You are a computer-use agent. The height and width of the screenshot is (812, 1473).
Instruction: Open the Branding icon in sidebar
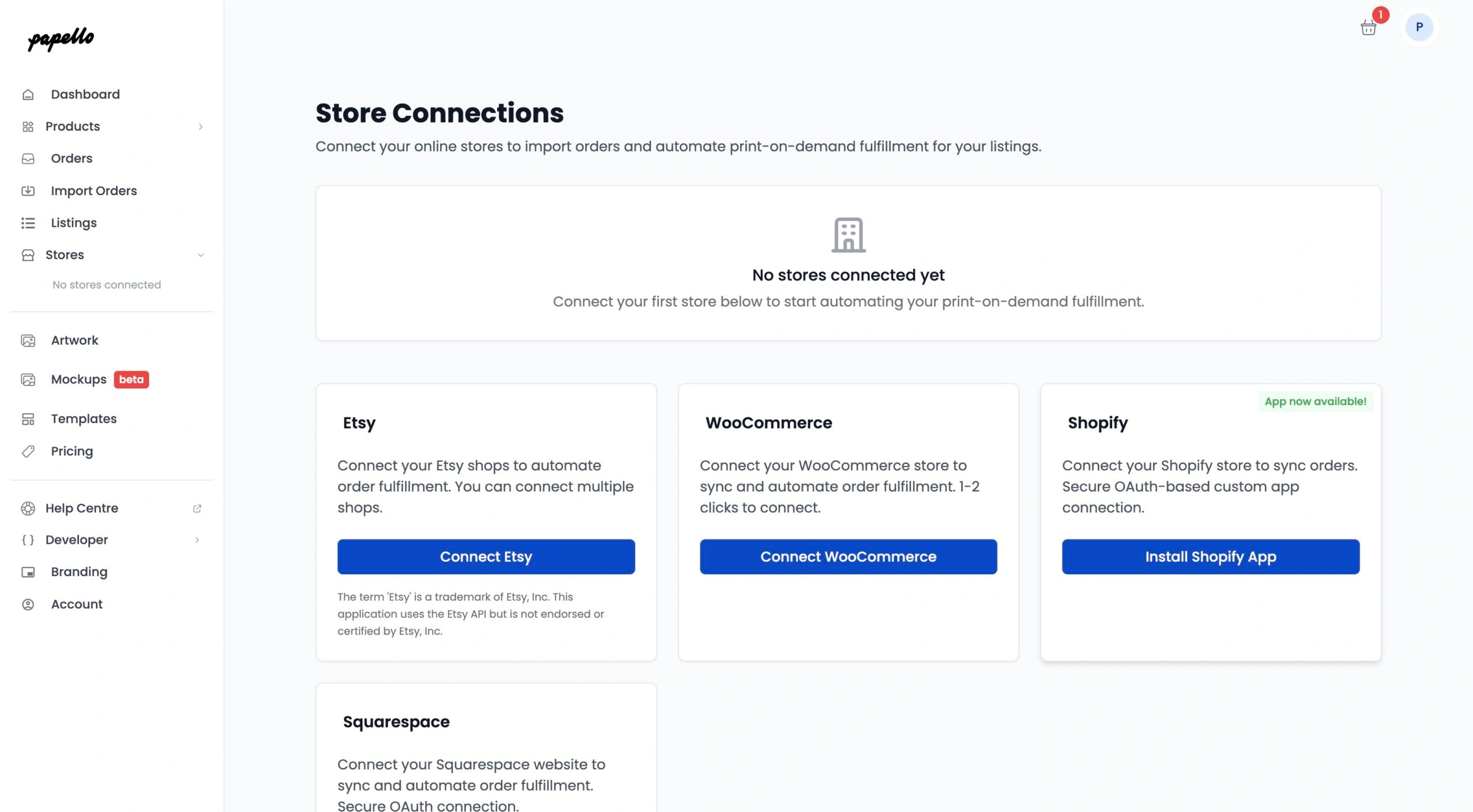coord(28,571)
